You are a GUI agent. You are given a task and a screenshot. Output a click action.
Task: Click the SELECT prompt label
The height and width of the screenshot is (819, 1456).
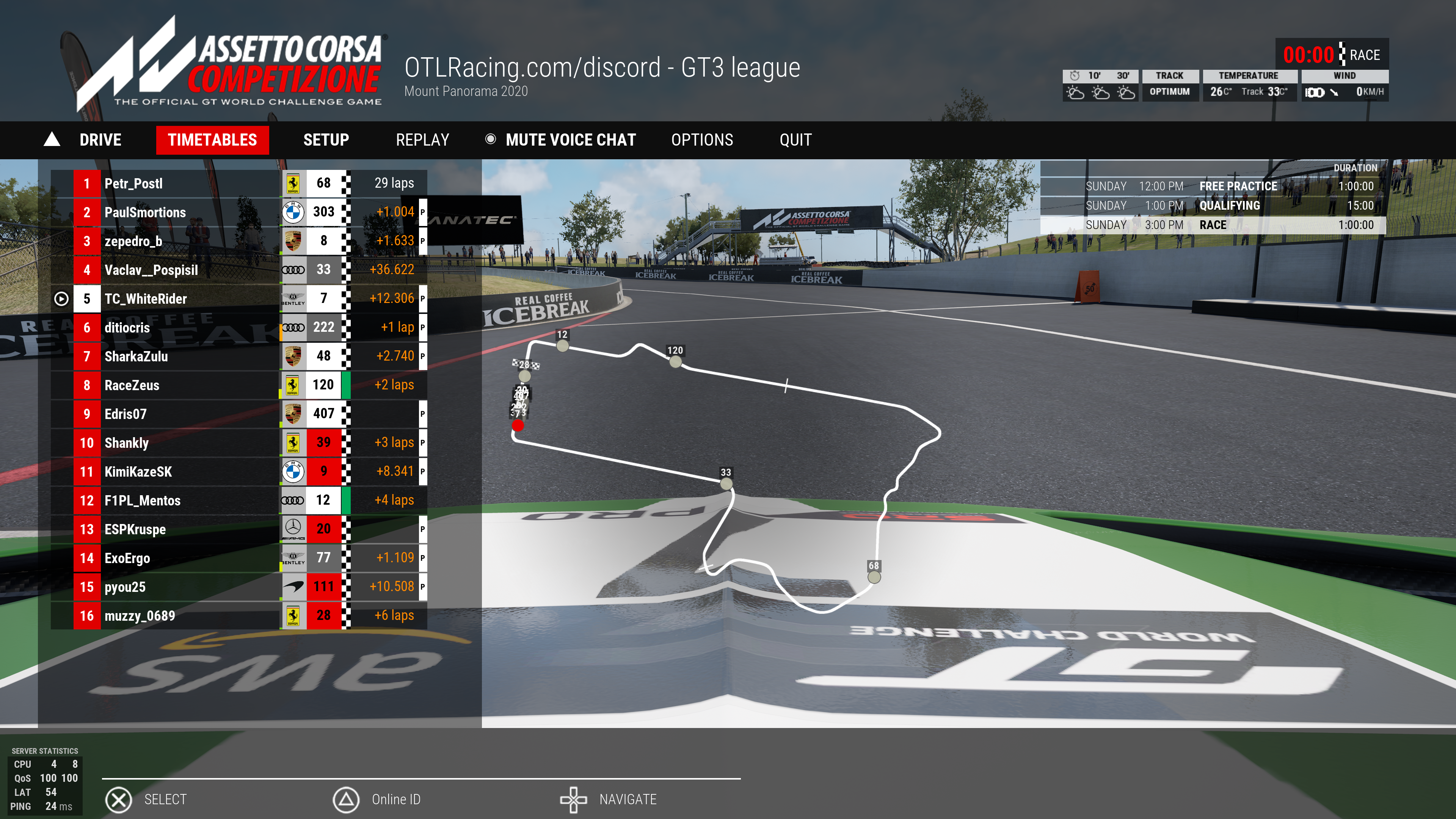click(165, 799)
